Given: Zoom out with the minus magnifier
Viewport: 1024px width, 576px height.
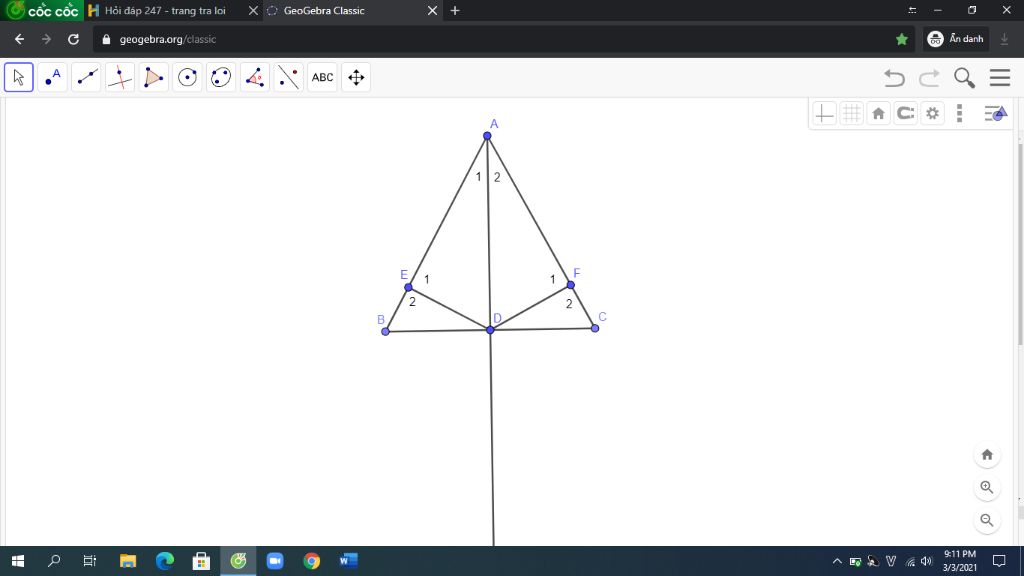Looking at the screenshot, I should coord(987,520).
